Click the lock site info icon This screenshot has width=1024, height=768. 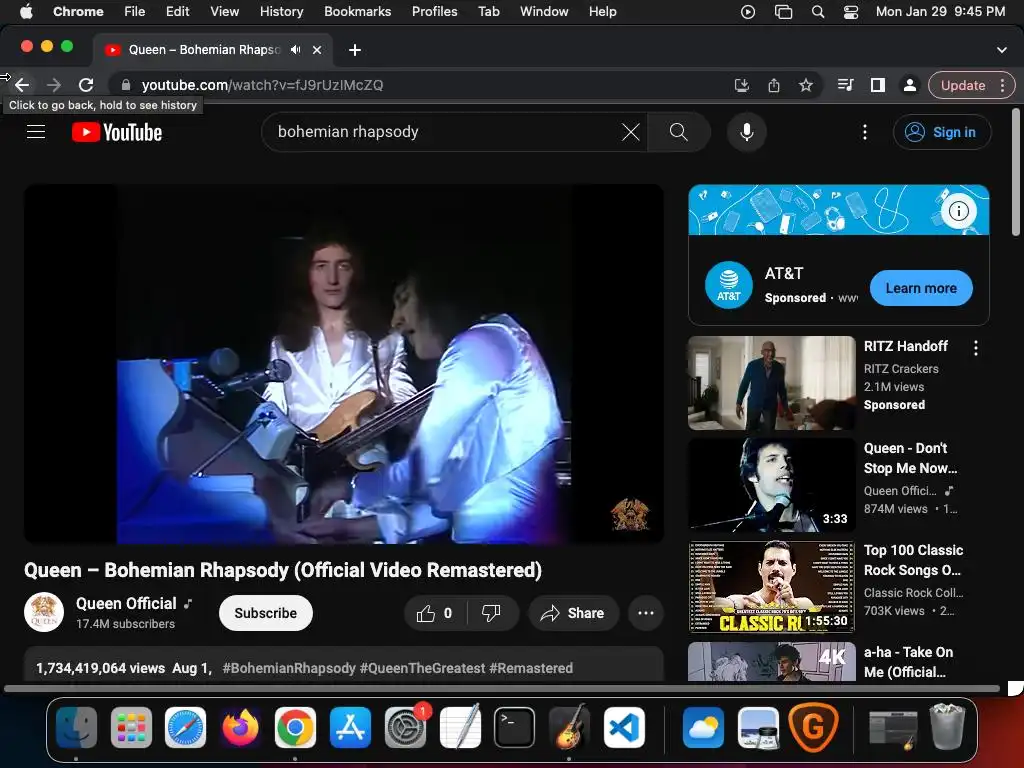tap(126, 85)
